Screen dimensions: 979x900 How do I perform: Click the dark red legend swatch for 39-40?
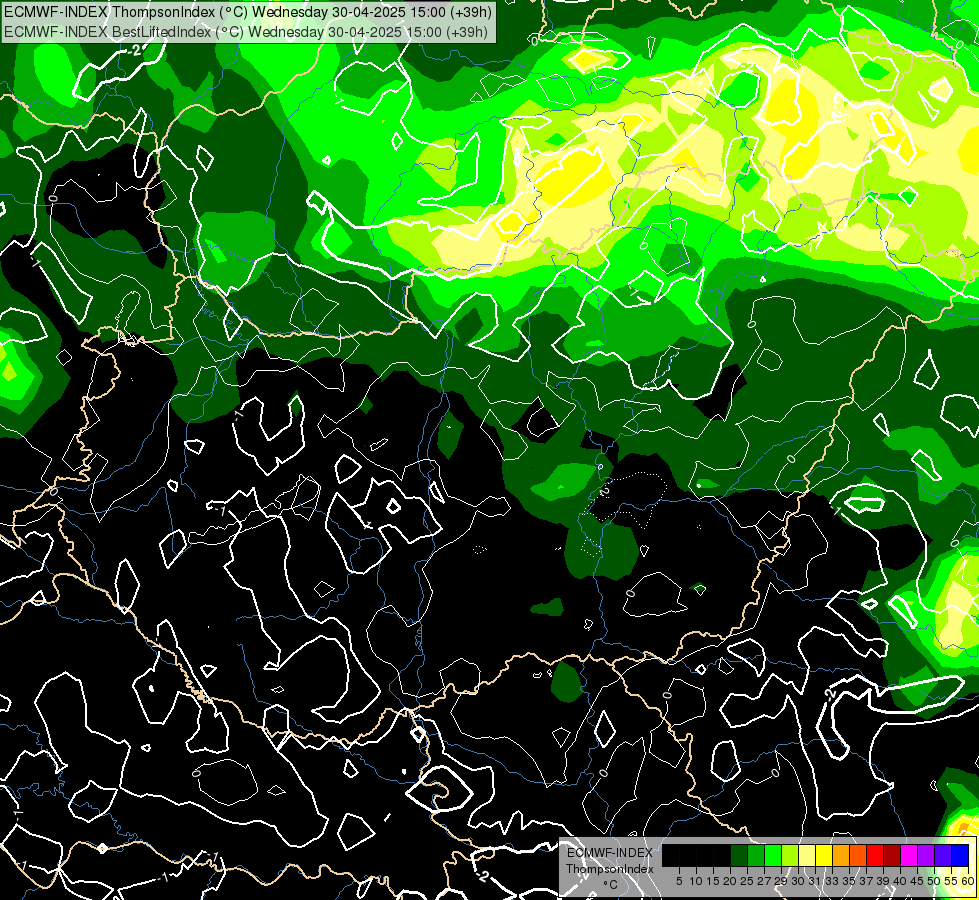pyautogui.click(x=892, y=856)
